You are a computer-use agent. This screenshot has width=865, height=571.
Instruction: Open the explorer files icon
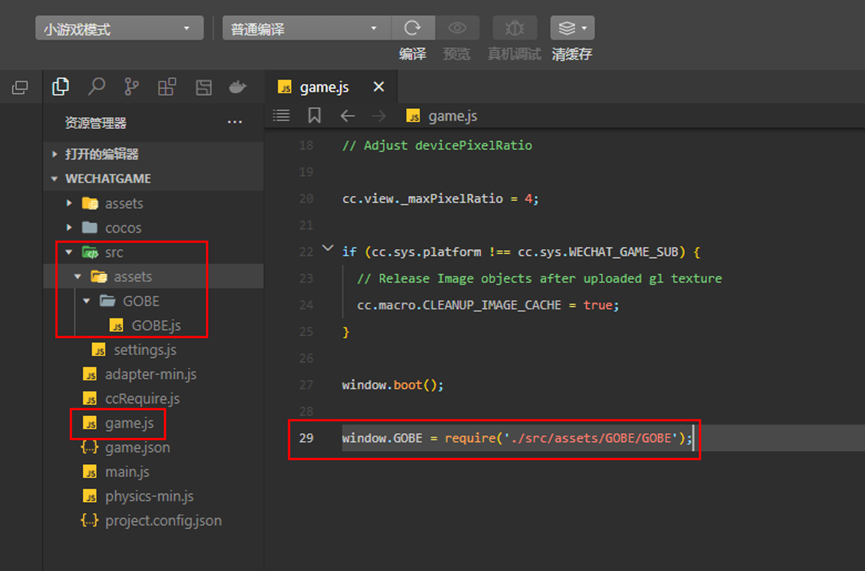61,87
